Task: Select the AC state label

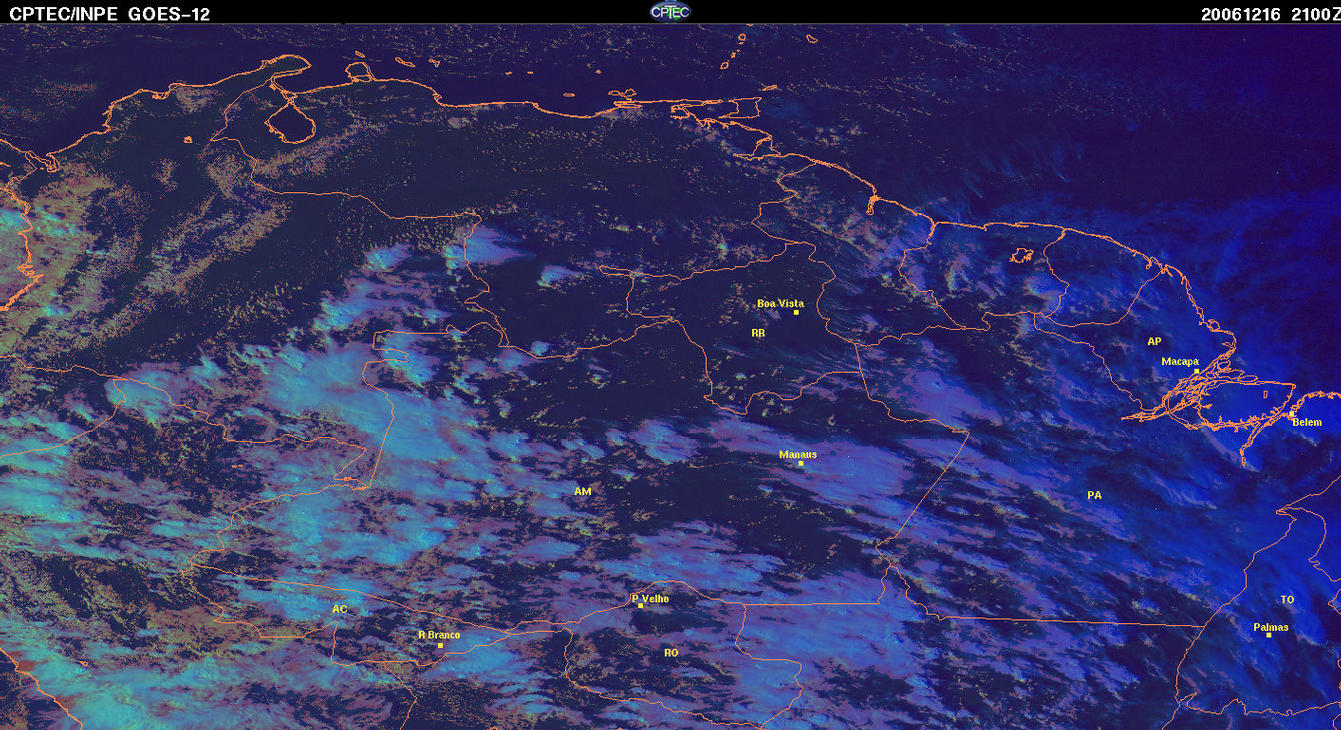Action: tap(340, 609)
